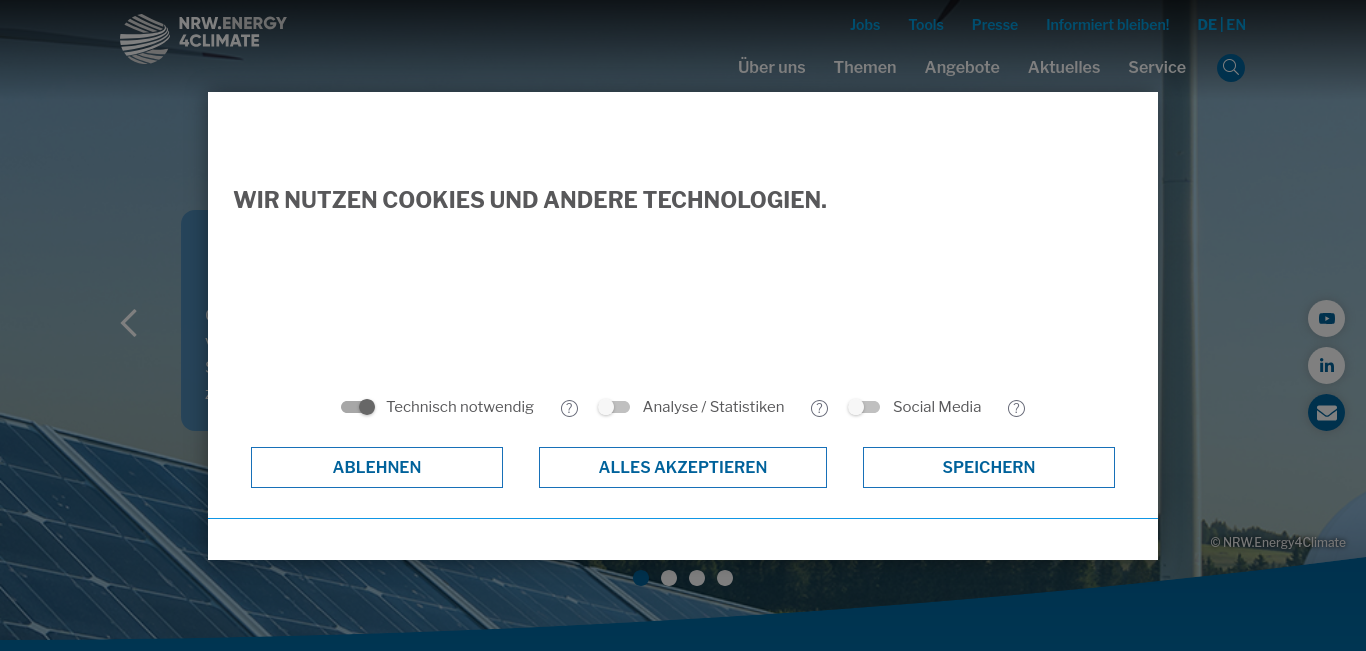Open the Themen menu
Image resolution: width=1366 pixels, height=651 pixels.
tap(865, 68)
